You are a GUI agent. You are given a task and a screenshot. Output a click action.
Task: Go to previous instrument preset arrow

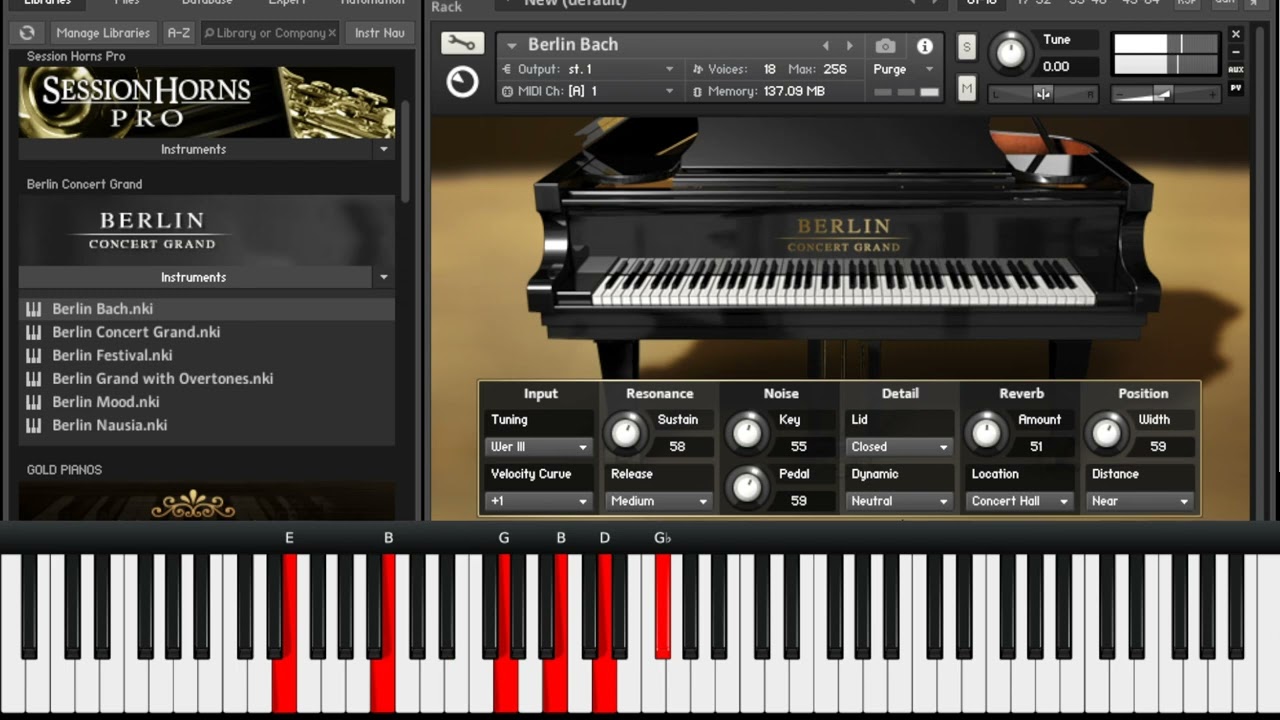pos(826,46)
